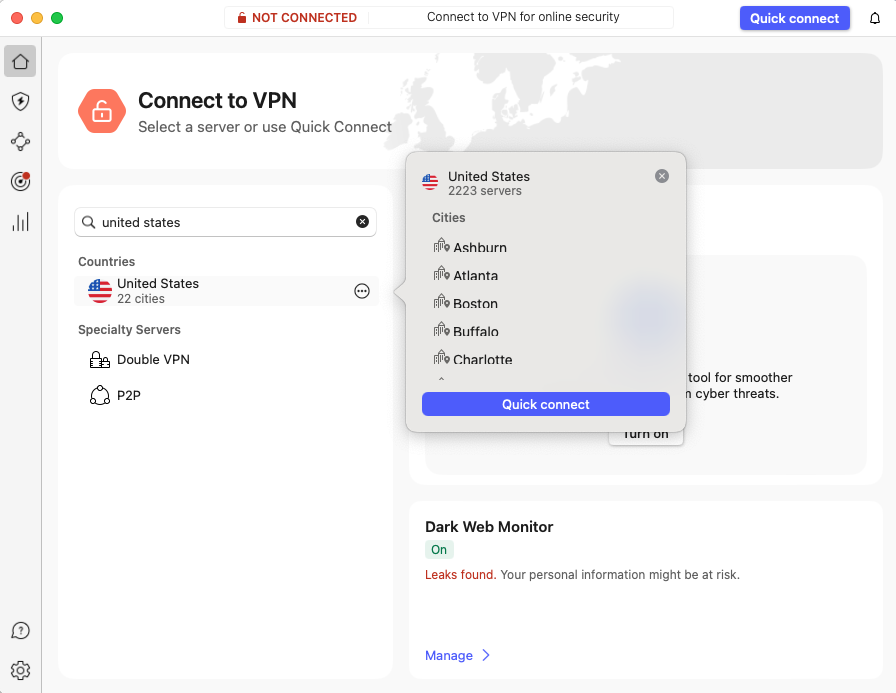Click the flag in popover header
This screenshot has height=693, width=896.
point(430,182)
